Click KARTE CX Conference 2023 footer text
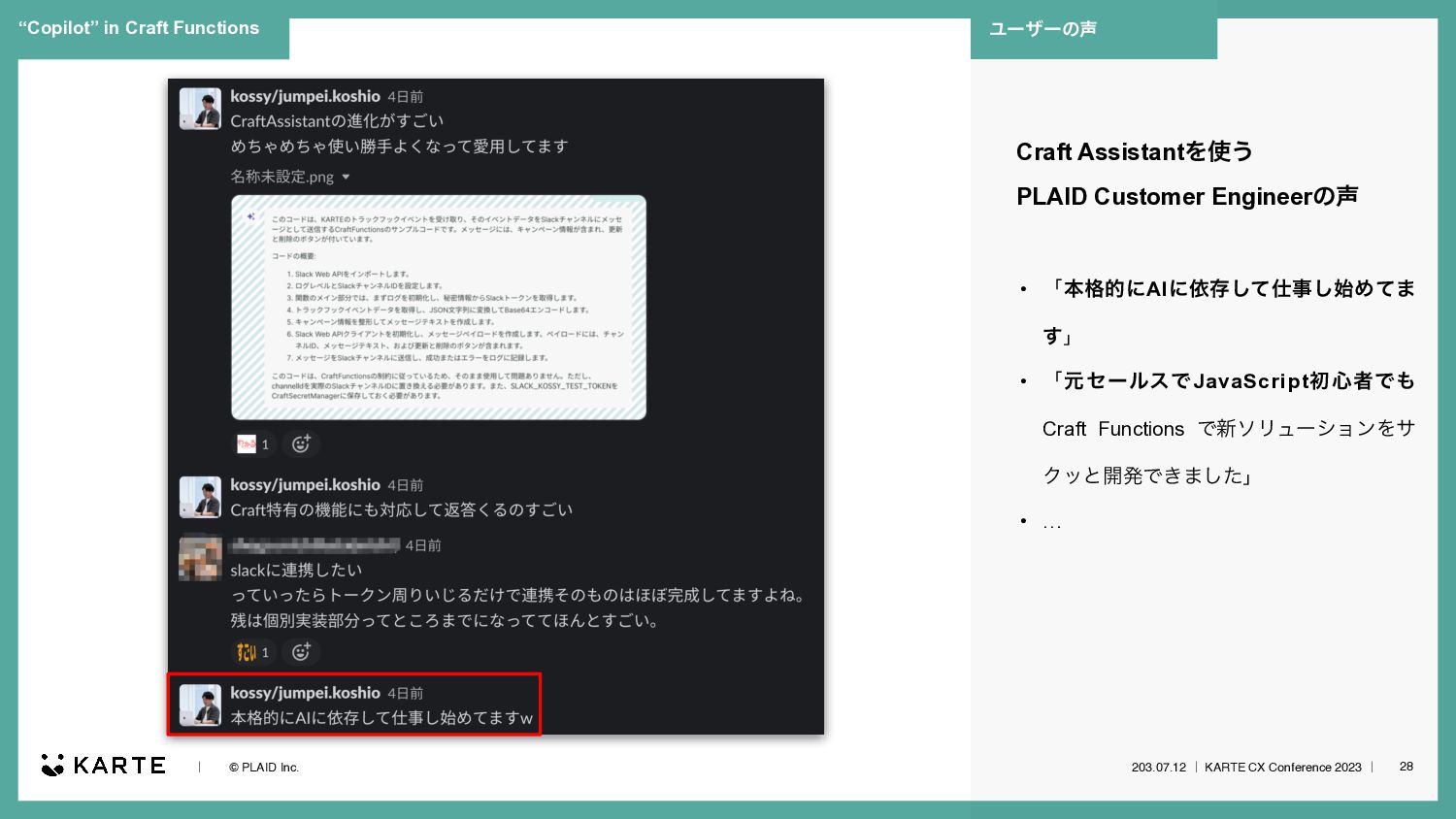This screenshot has width=1456, height=819. point(1283,768)
